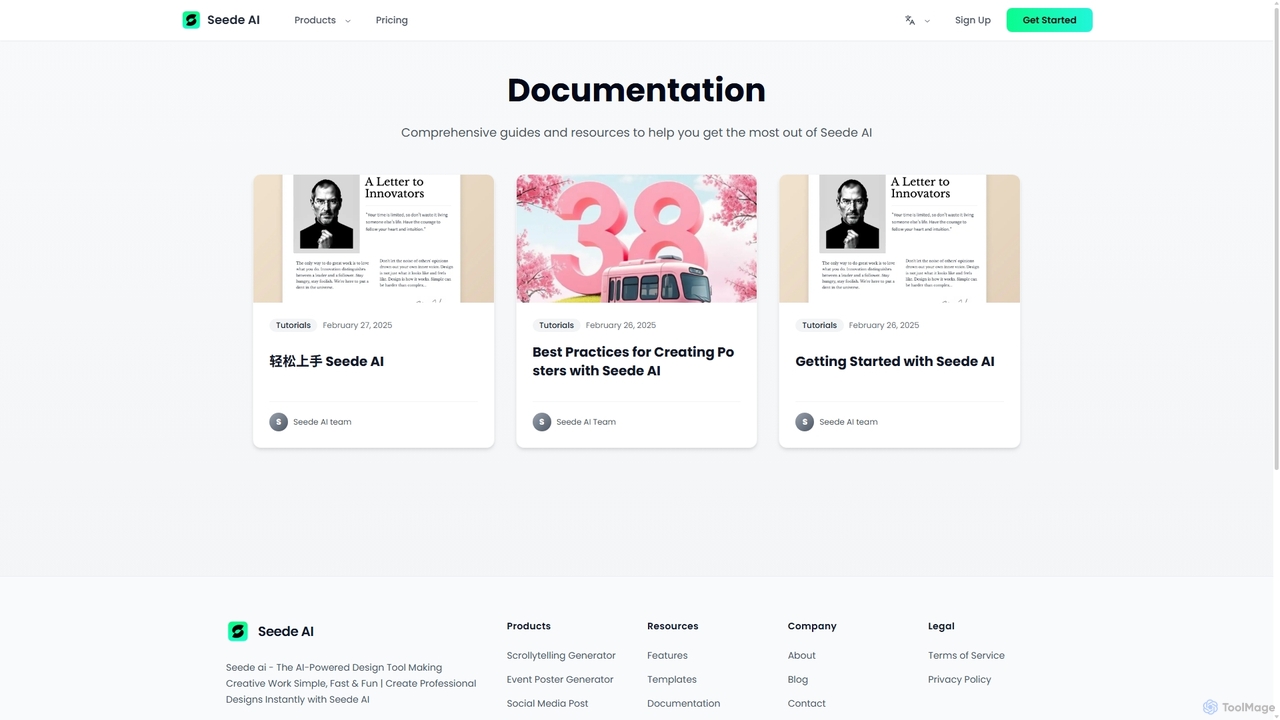Screen dimensions: 1280x720
Task: Expand the Products dropdown menu
Action: click(322, 20)
